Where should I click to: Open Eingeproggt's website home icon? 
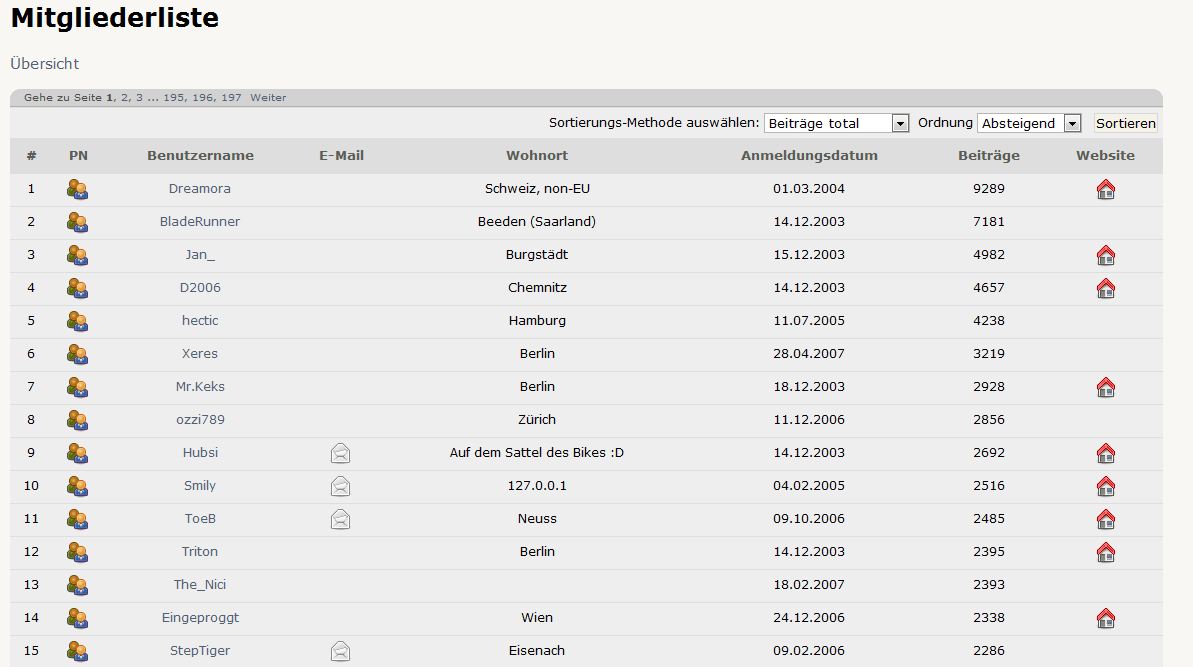tap(1105, 618)
